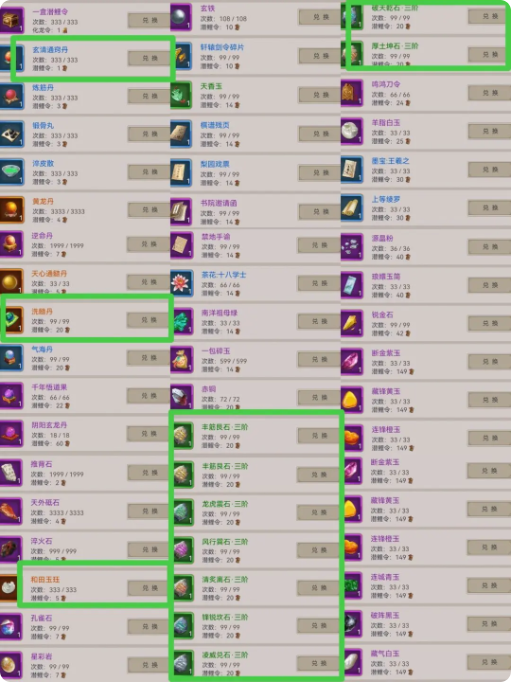512x682 pixels.
Task: Click the 锐金石 gold shard icon
Action: pos(351,323)
